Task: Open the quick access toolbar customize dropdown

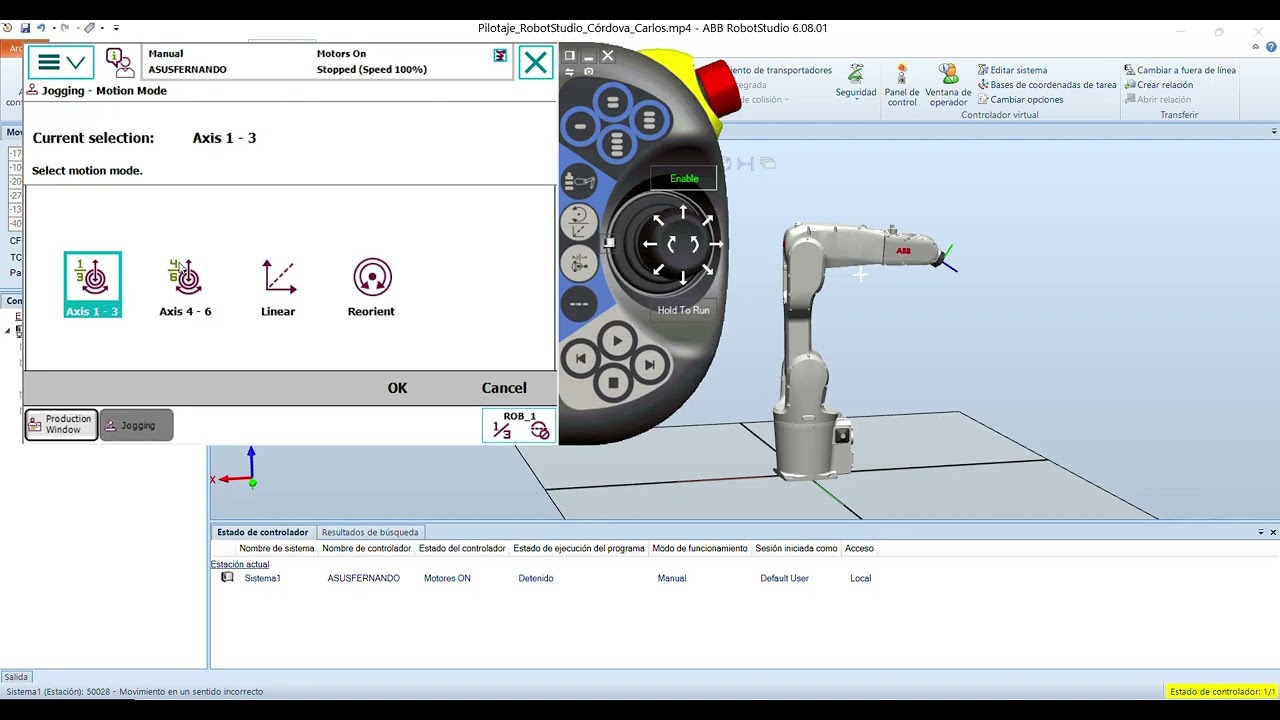Action: [116, 28]
